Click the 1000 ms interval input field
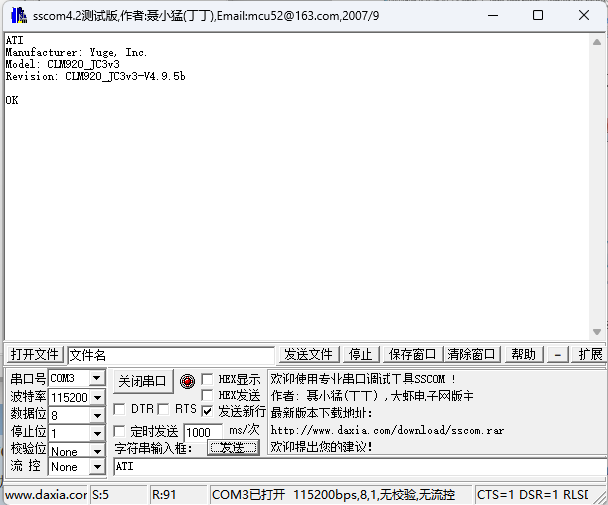 pos(203,432)
